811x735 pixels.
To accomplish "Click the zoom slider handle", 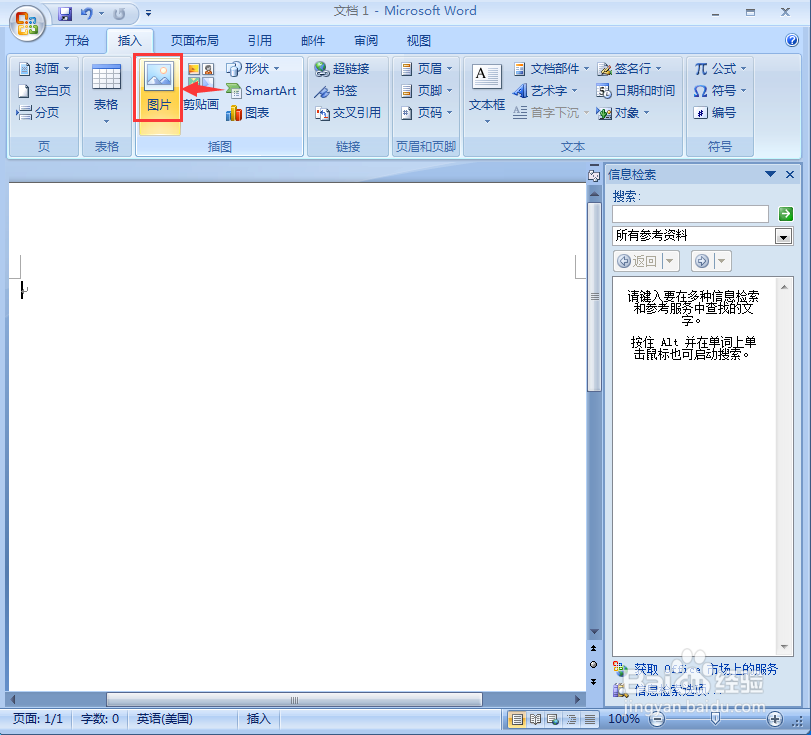I will click(715, 718).
